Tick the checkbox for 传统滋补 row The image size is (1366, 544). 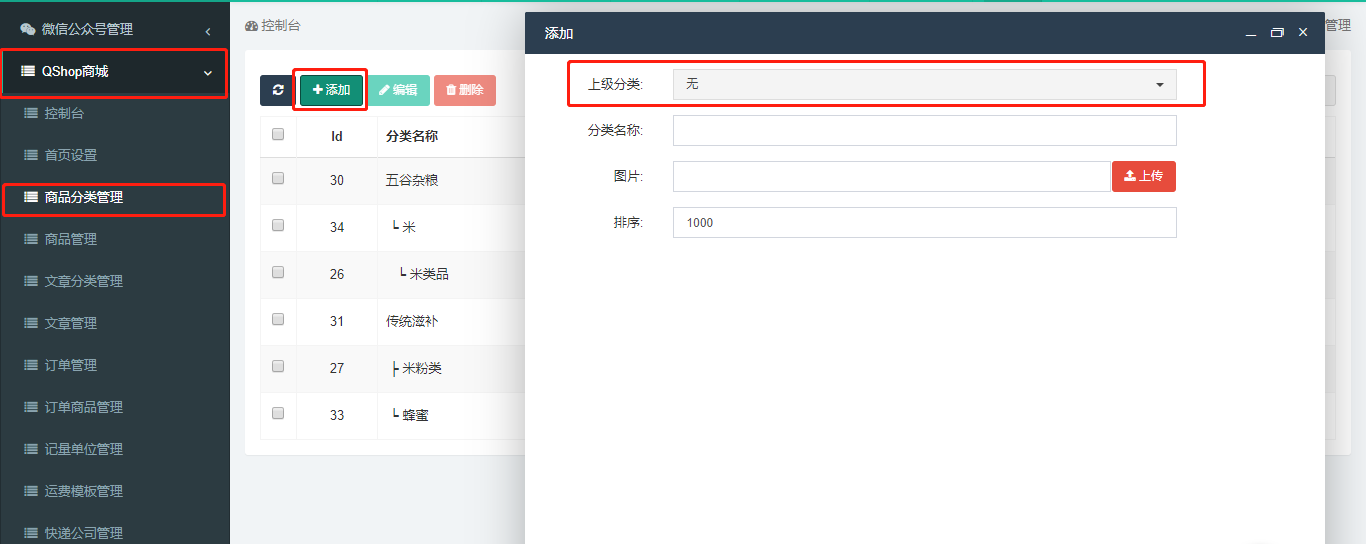pos(278,319)
